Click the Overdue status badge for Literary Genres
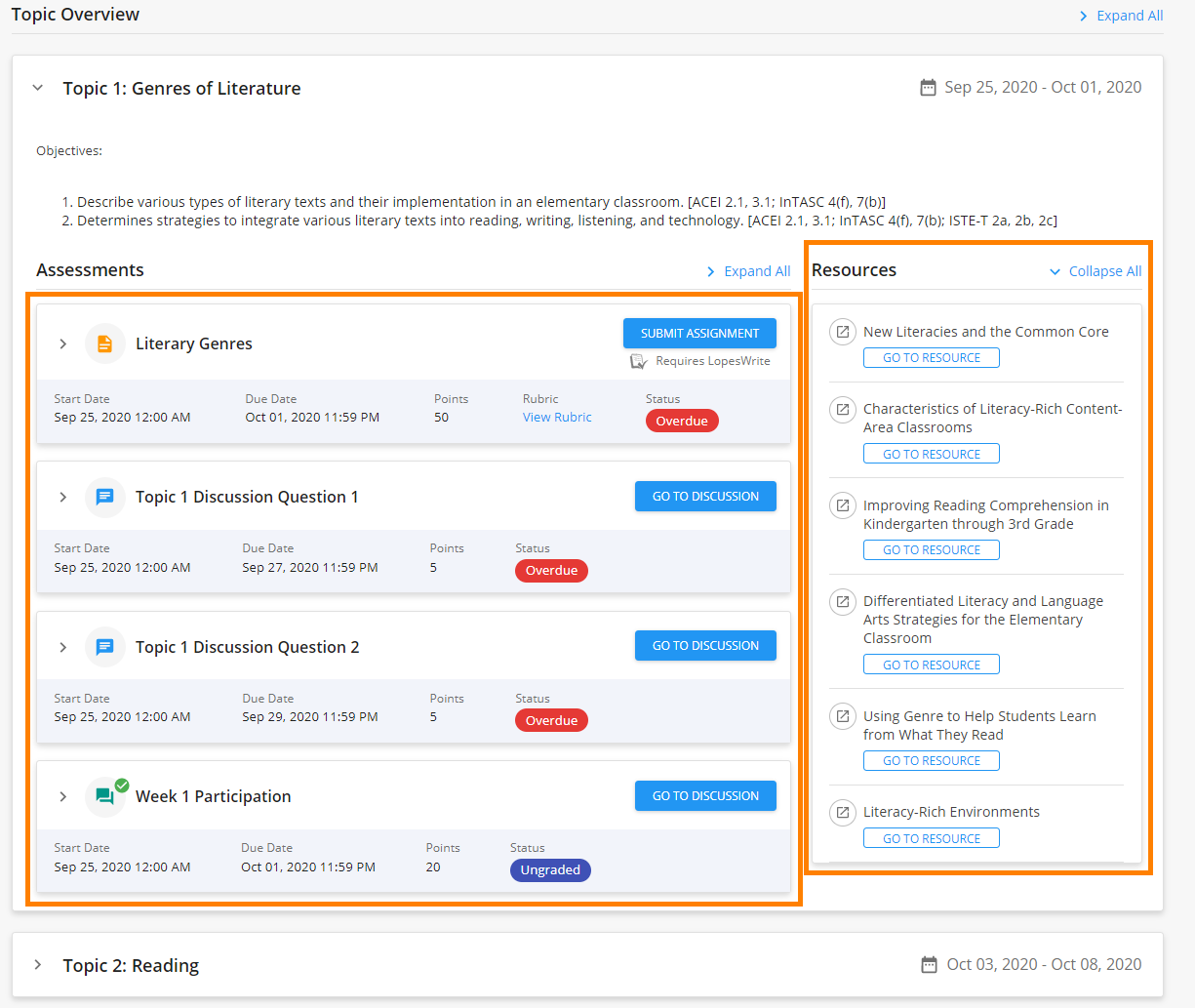This screenshot has width=1195, height=1008. [682, 421]
